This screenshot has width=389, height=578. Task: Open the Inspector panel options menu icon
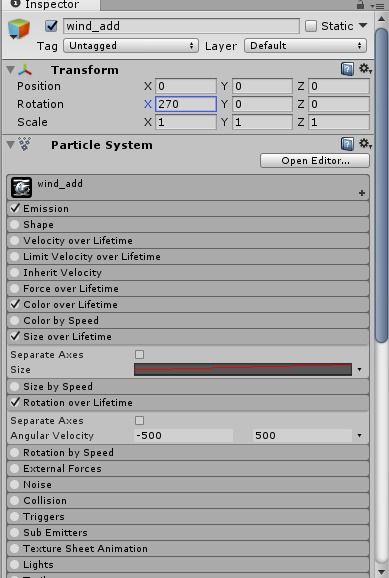pyautogui.click(x=378, y=5)
